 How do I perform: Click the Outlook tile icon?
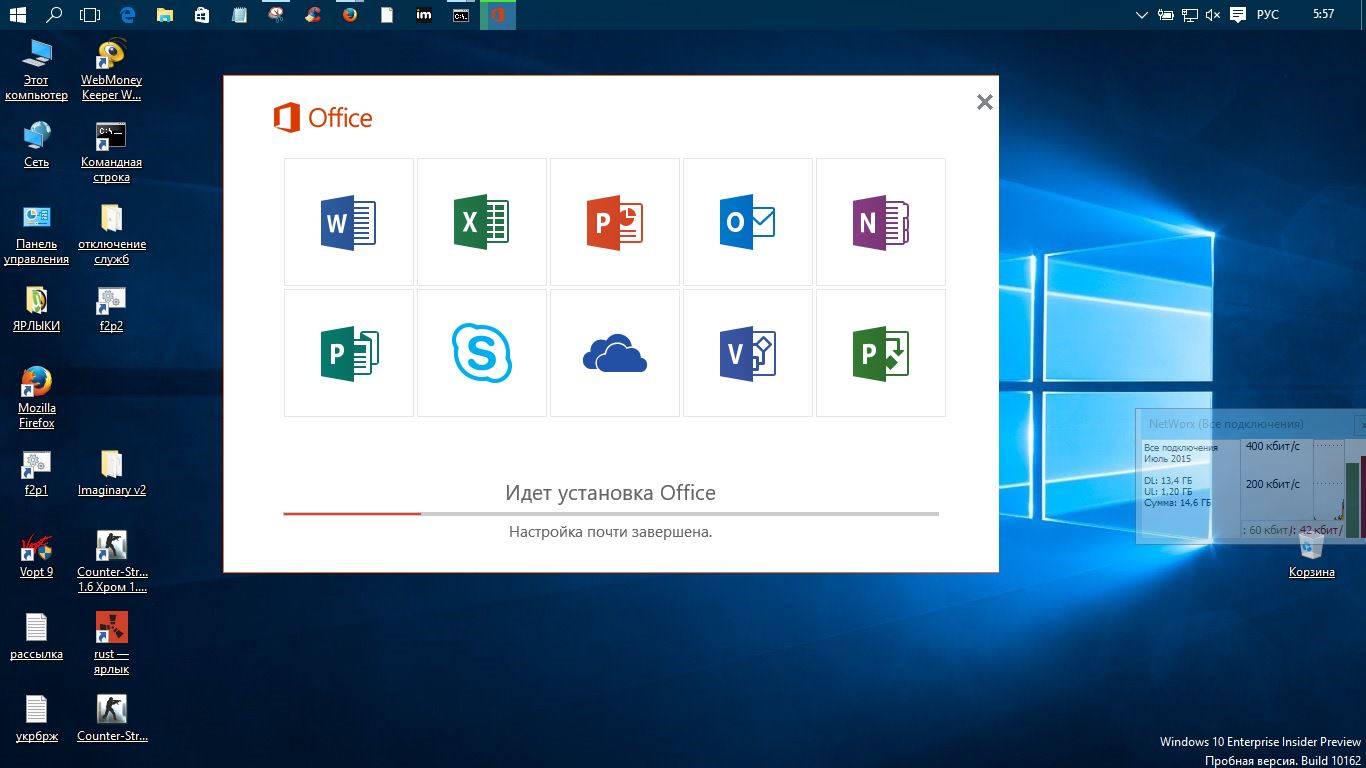747,222
